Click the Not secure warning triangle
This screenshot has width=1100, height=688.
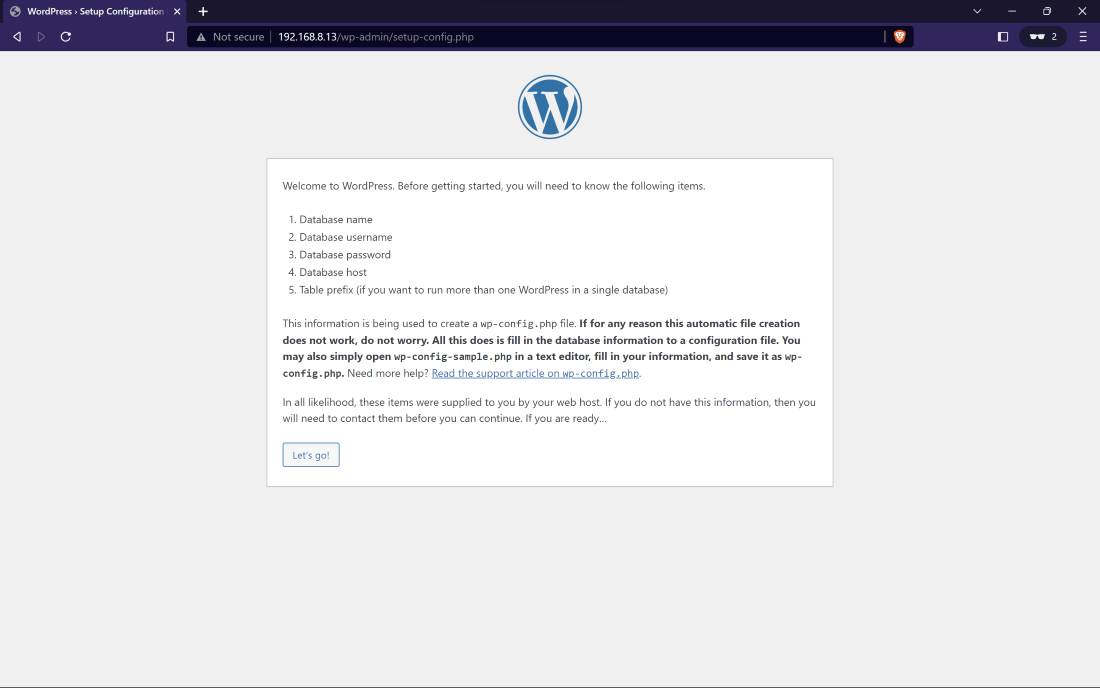pyautogui.click(x=201, y=37)
